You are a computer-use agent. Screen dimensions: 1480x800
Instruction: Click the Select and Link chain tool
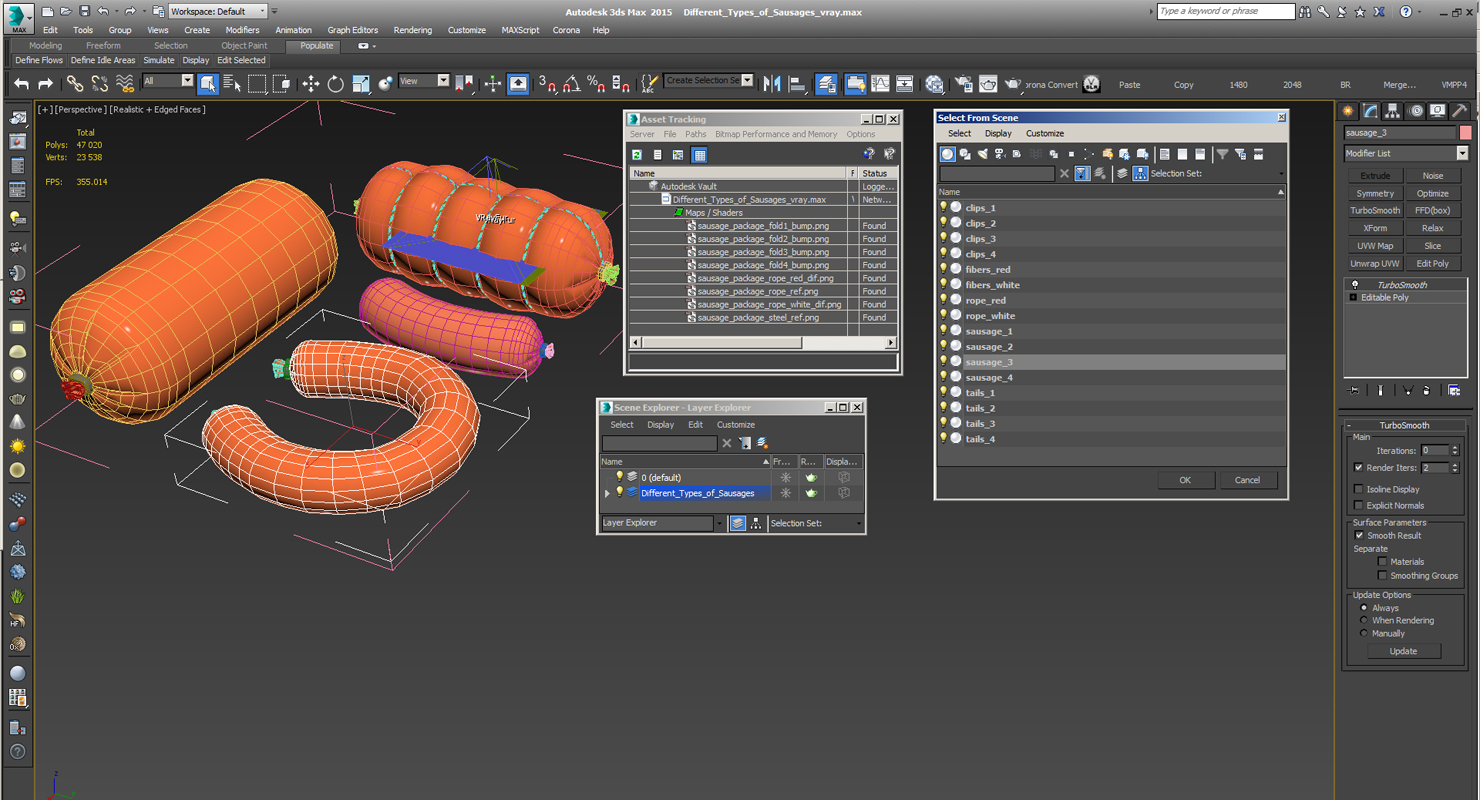[75, 84]
